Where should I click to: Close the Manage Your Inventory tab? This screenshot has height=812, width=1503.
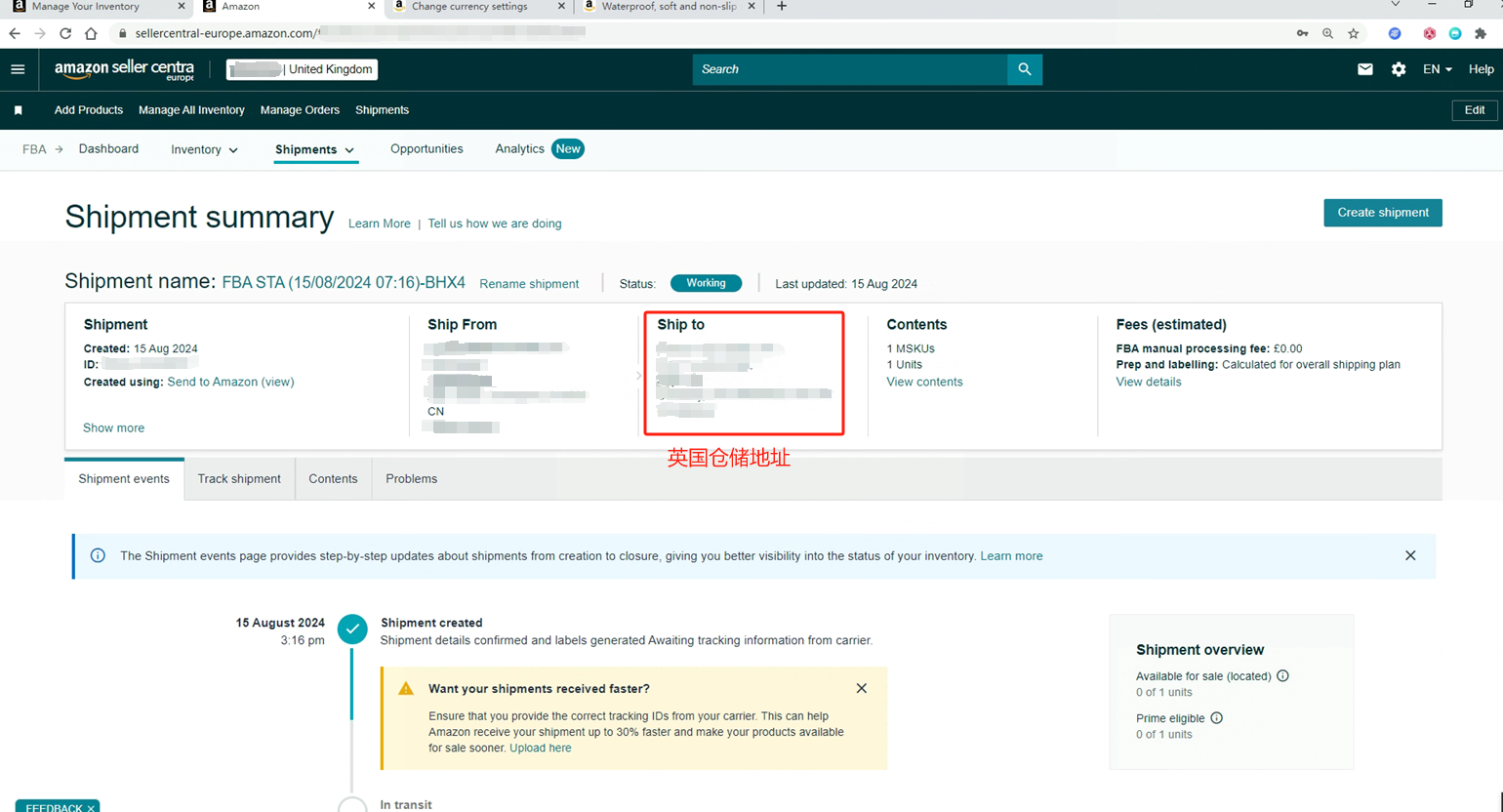[182, 6]
